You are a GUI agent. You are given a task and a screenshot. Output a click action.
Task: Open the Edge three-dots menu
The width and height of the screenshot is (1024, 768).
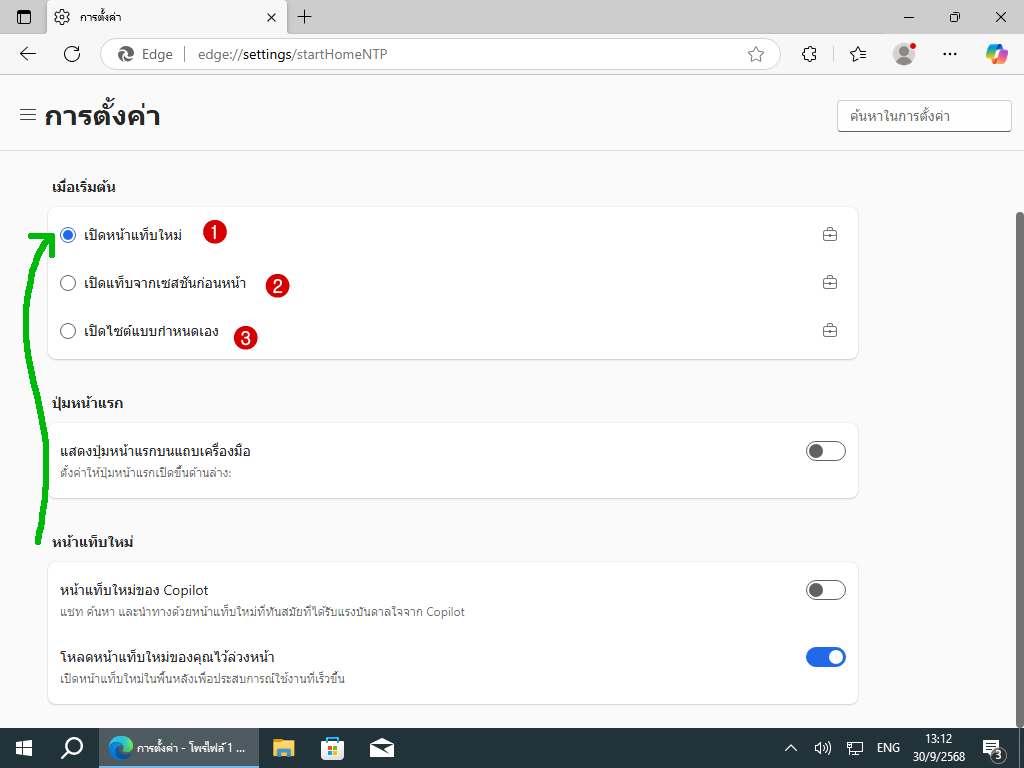(x=950, y=54)
